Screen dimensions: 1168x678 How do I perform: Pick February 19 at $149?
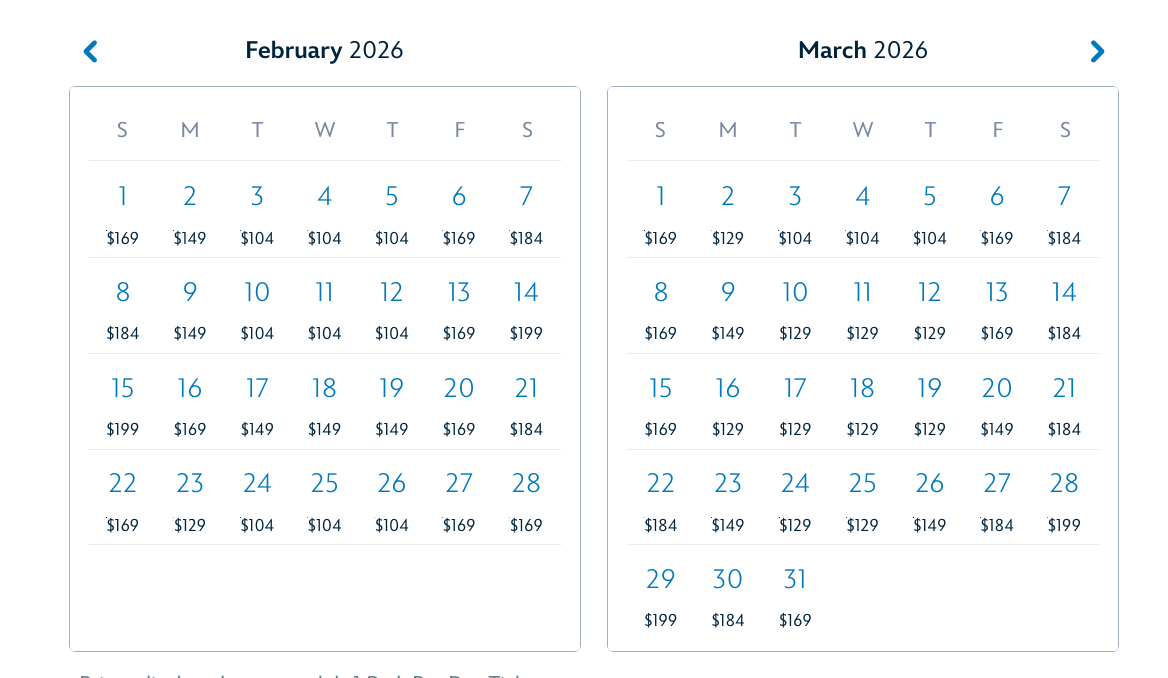(392, 402)
